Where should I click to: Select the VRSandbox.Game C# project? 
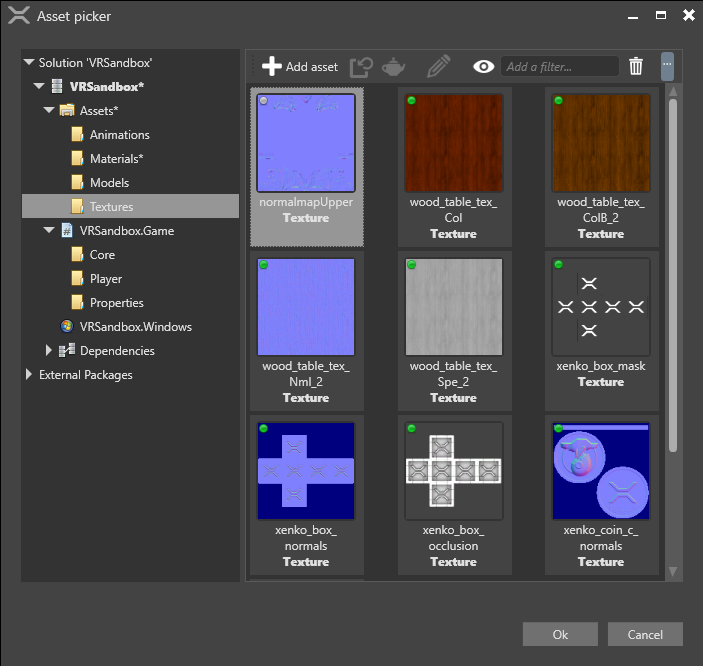click(x=126, y=231)
